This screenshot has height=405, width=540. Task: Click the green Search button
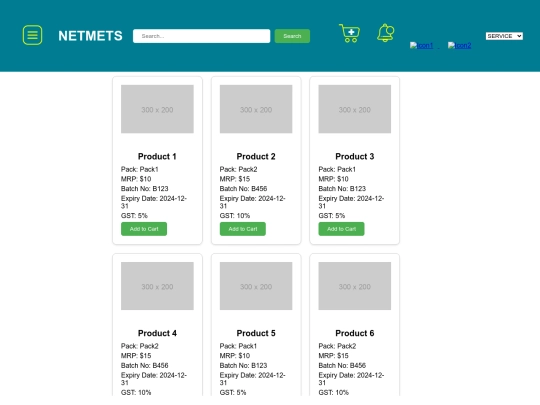(292, 36)
